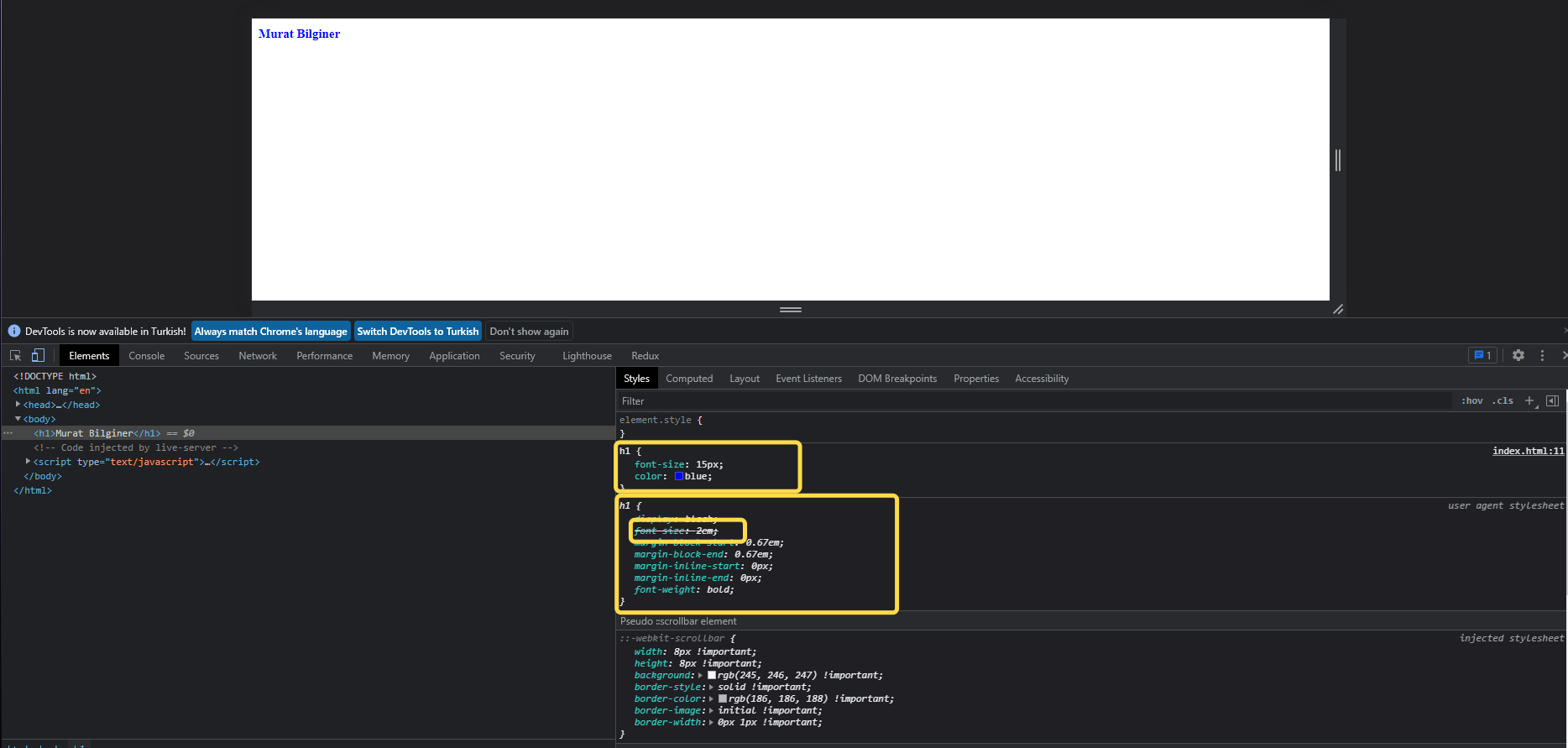1568x748 pixels.
Task: Toggle the :hov element state panel
Action: click(1471, 401)
